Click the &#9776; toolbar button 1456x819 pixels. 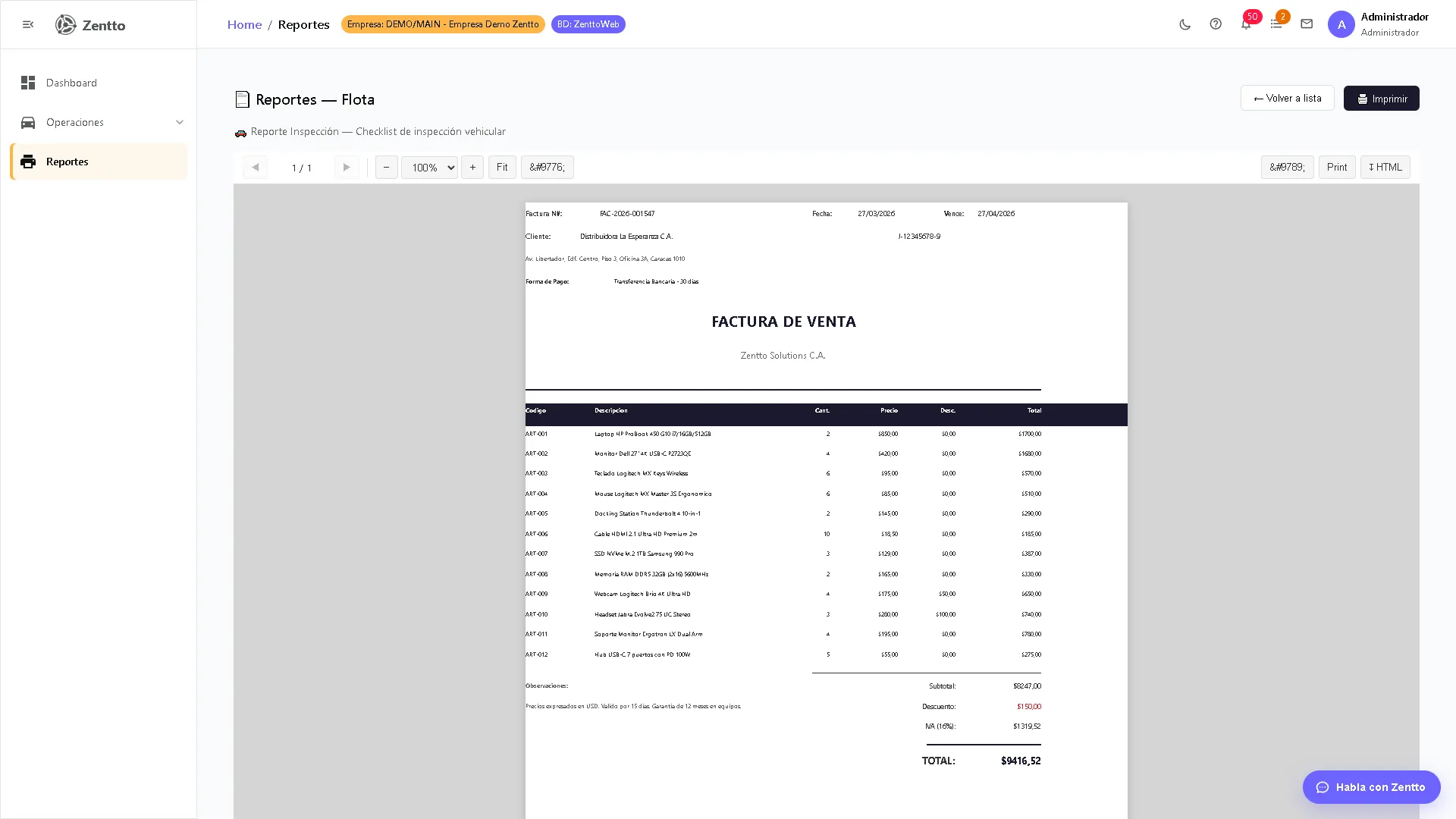548,168
